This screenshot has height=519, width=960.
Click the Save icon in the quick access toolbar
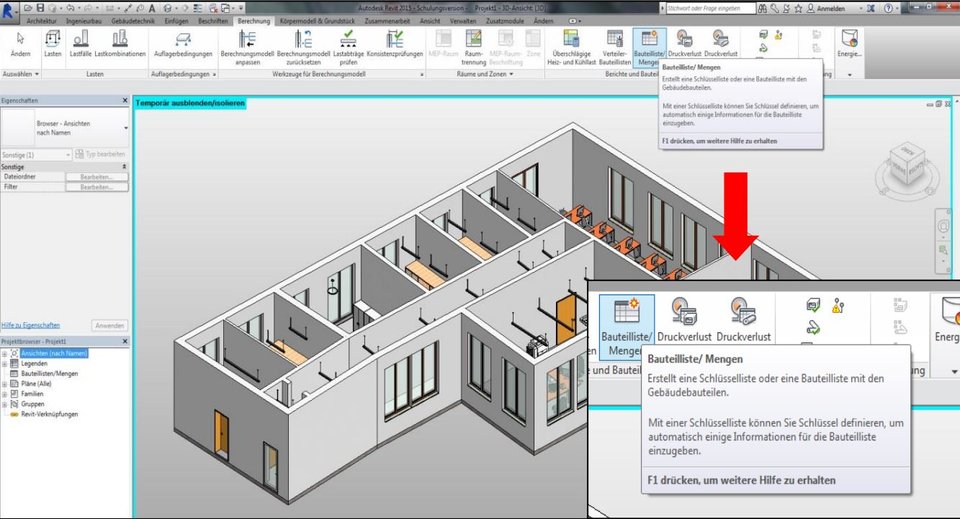click(40, 8)
